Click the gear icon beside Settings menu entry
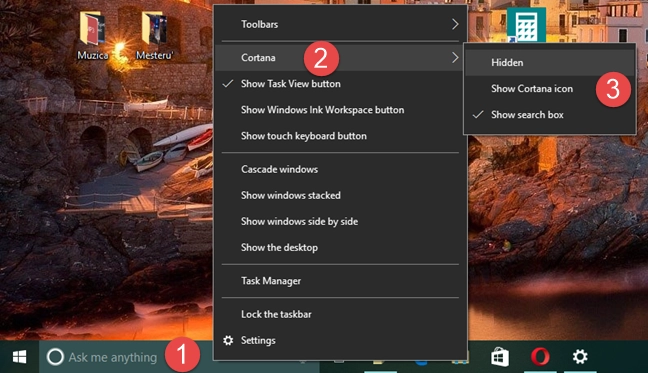The image size is (648, 373). pos(228,340)
